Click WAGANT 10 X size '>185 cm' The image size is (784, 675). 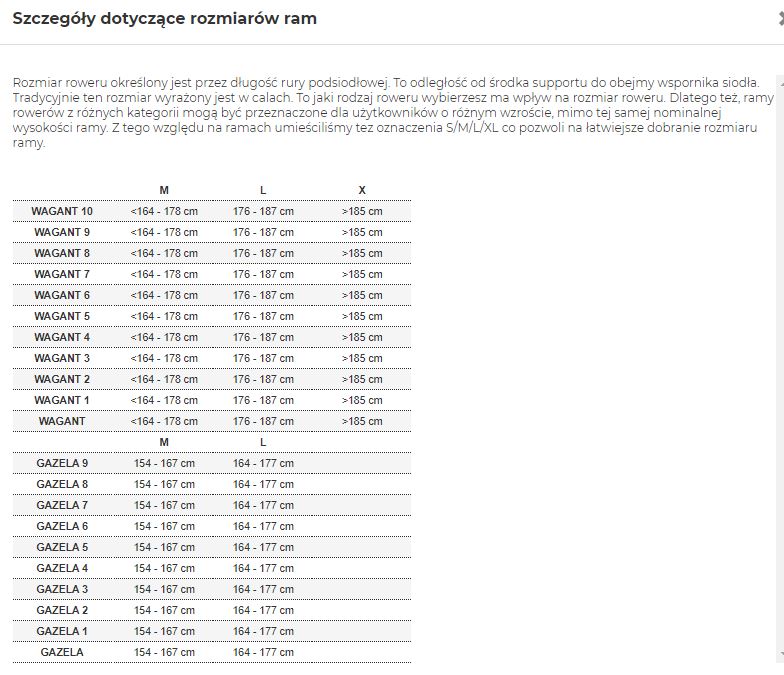pos(362,212)
